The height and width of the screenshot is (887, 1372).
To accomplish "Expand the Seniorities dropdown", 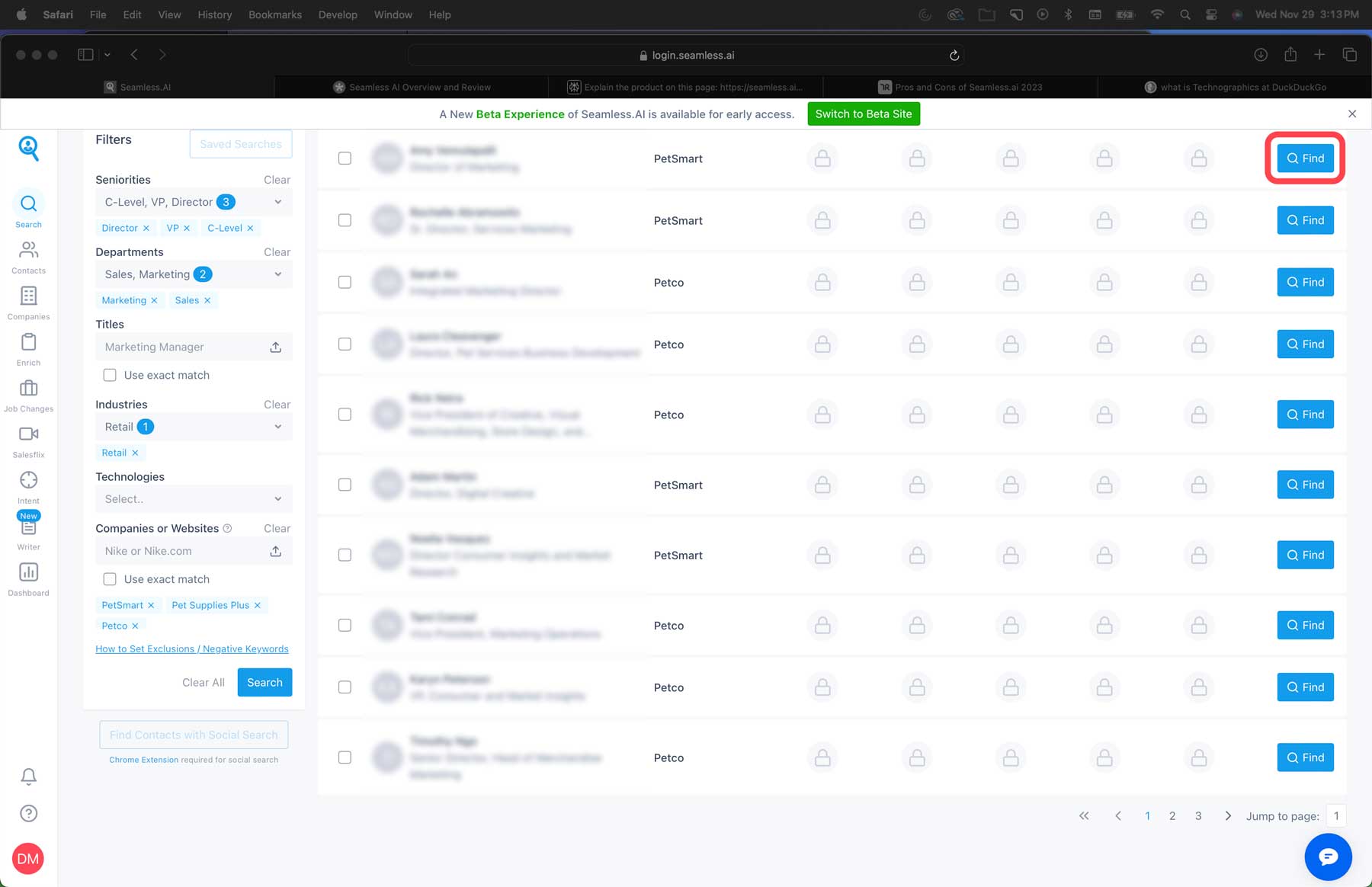I will (x=277, y=202).
